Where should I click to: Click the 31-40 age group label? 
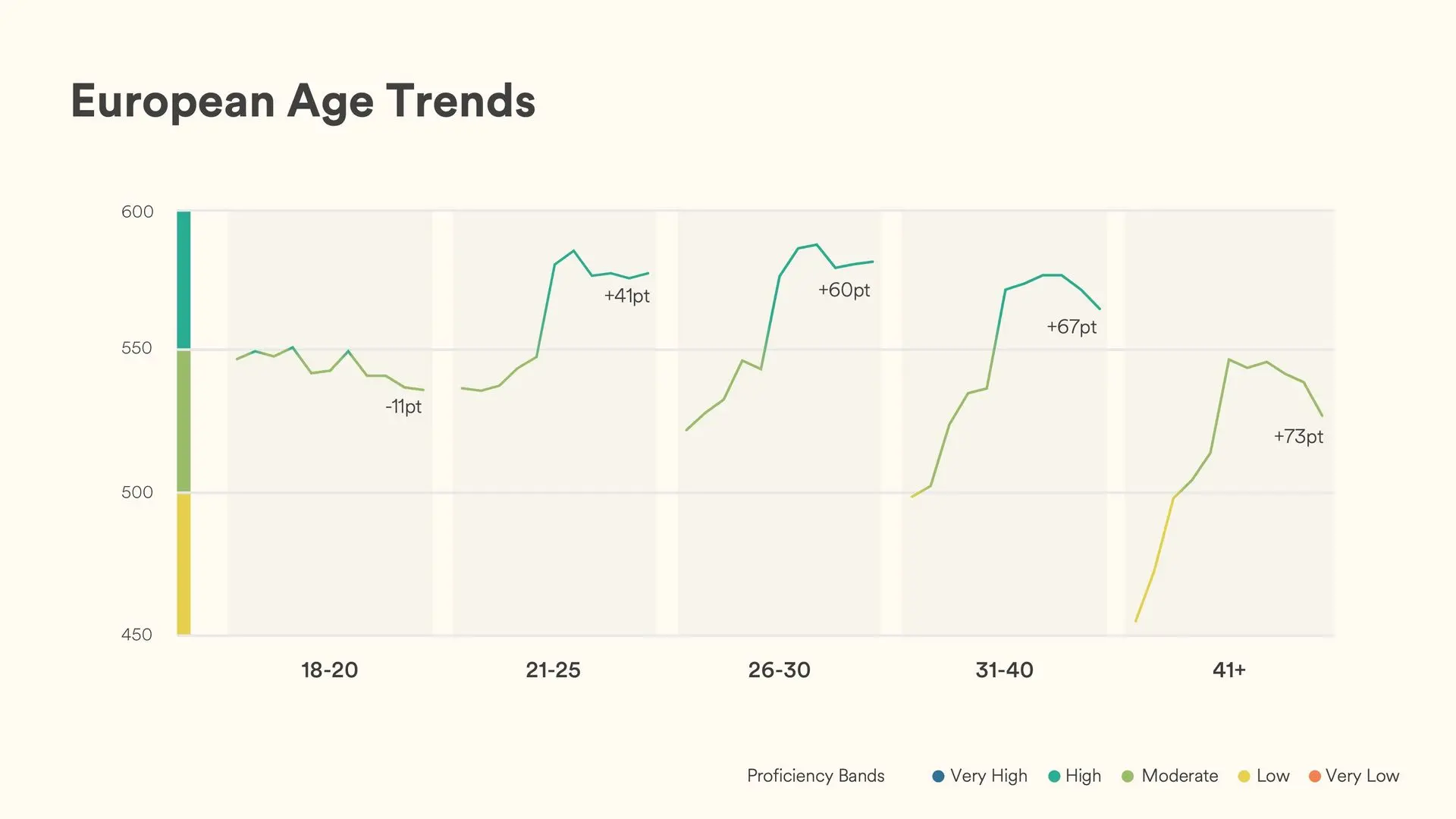[1004, 670]
